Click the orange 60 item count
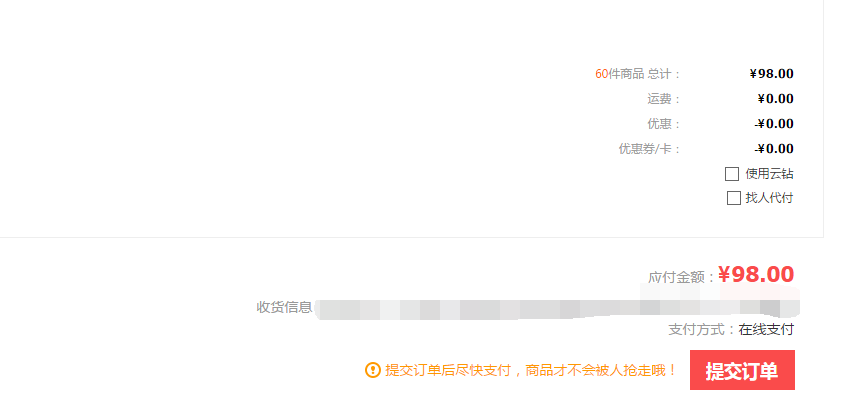 [x=602, y=74]
